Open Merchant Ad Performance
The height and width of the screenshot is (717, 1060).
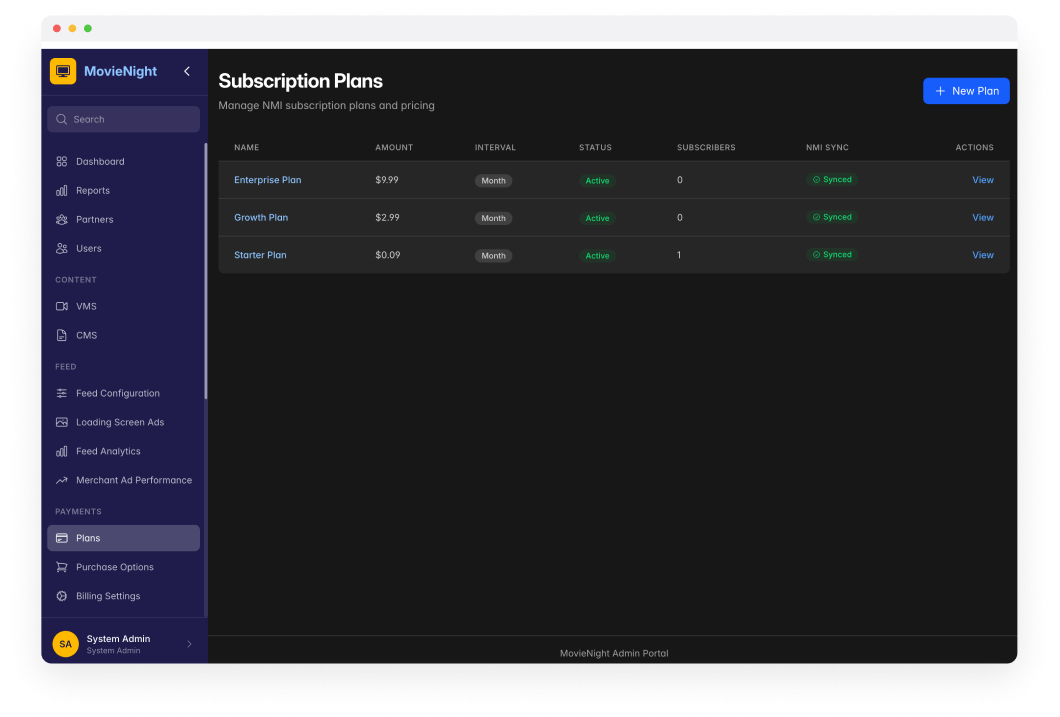click(124, 480)
